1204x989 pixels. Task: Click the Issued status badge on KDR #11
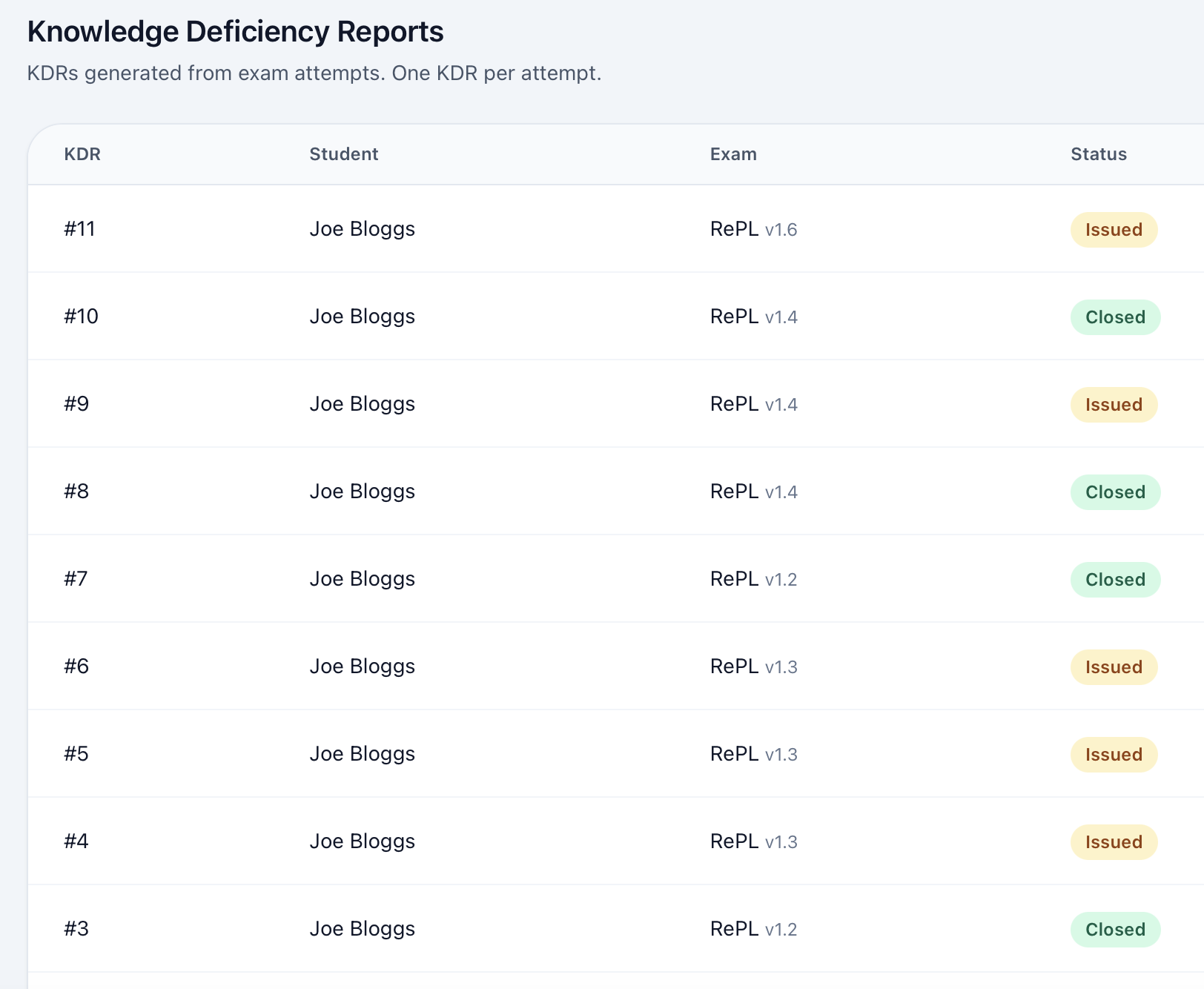(1114, 229)
